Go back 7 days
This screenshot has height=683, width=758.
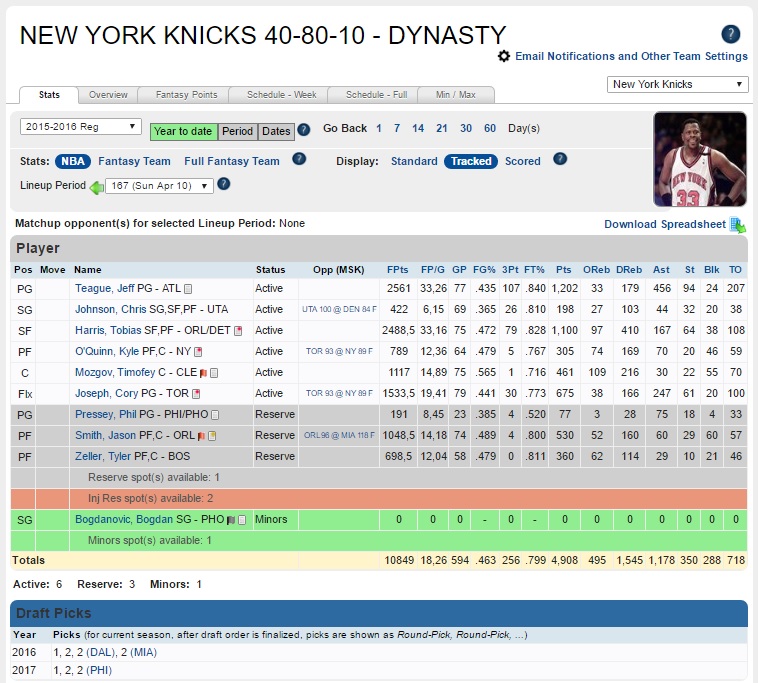pos(397,128)
